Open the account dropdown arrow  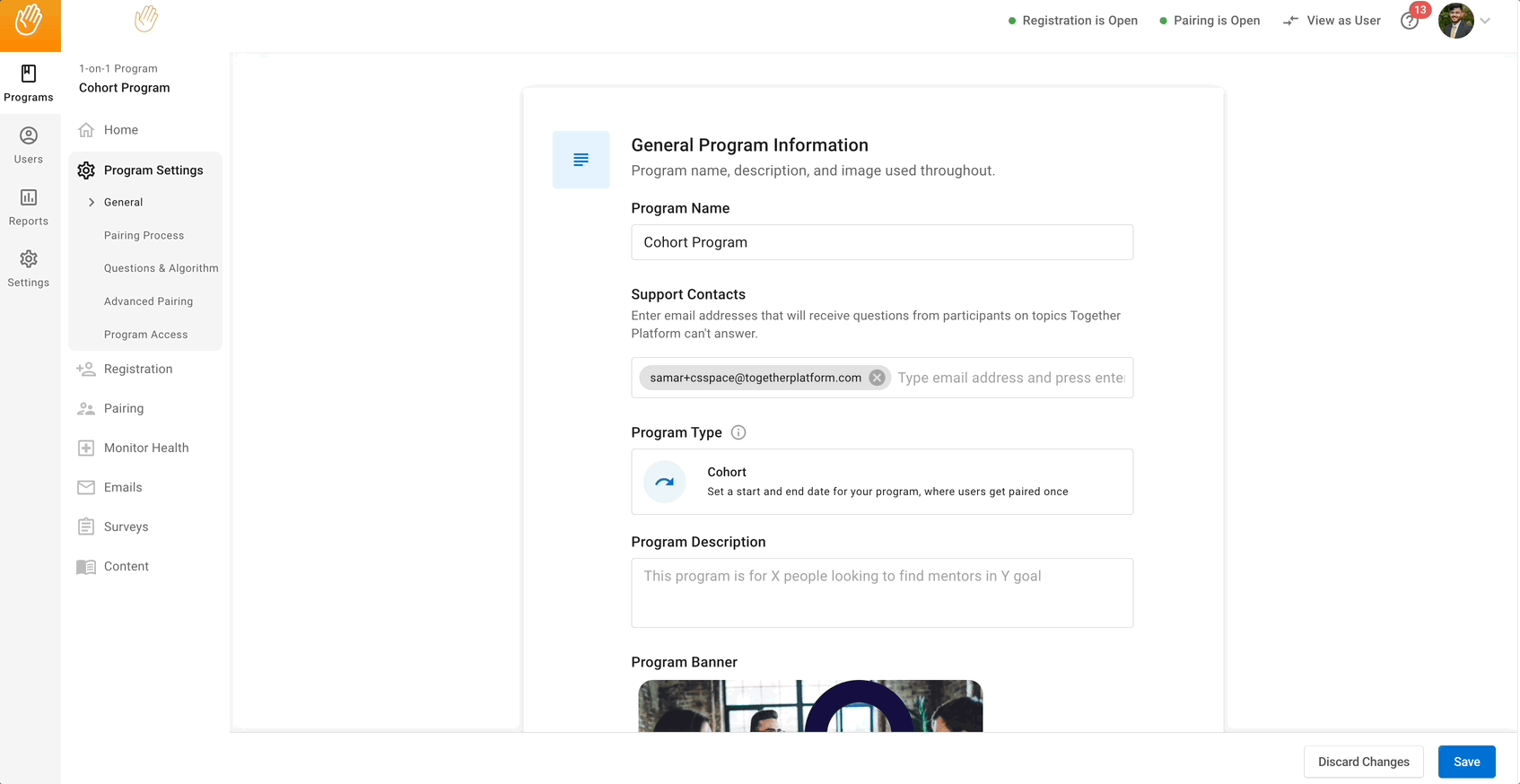(x=1485, y=21)
